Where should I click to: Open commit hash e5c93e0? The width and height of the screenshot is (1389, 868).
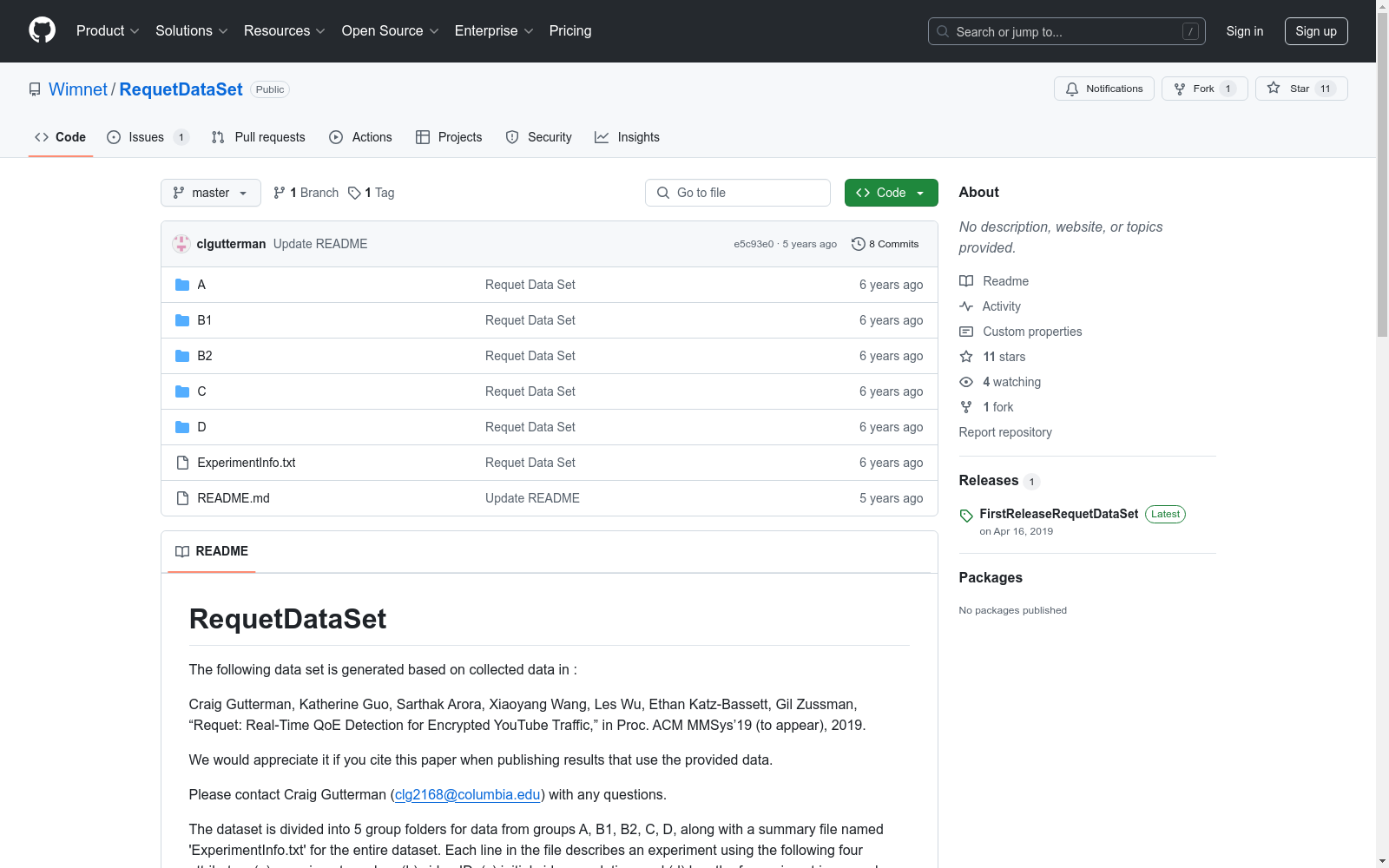tap(754, 244)
